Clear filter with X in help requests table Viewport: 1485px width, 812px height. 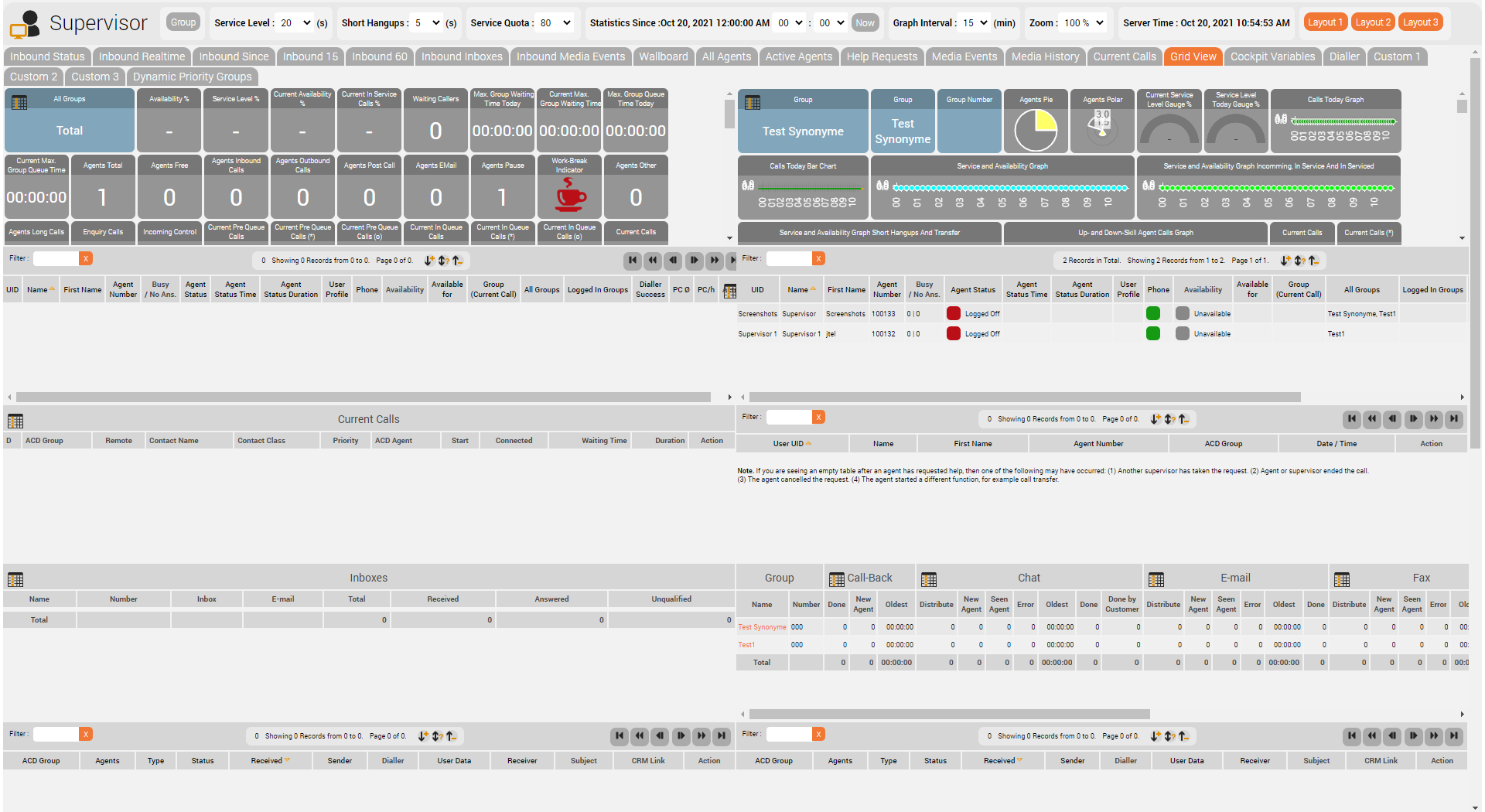tap(818, 417)
